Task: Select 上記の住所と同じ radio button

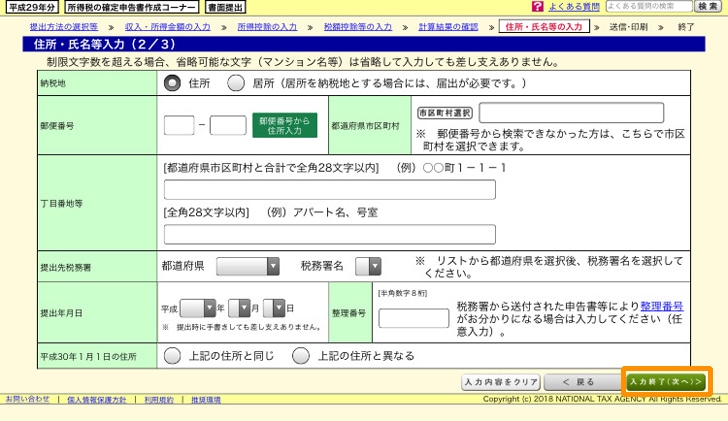Action: point(172,356)
